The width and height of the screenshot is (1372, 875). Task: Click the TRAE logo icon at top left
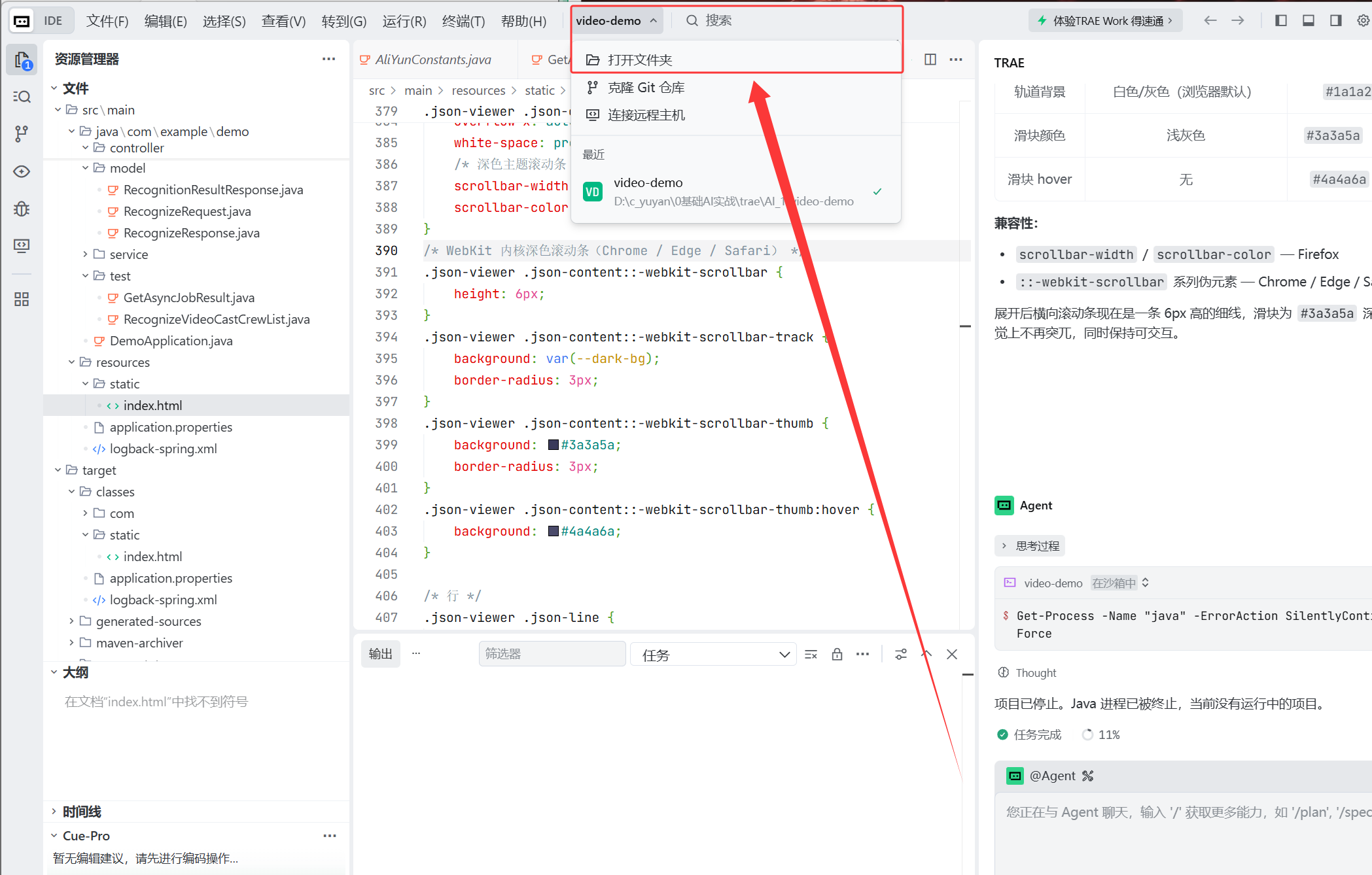22,21
